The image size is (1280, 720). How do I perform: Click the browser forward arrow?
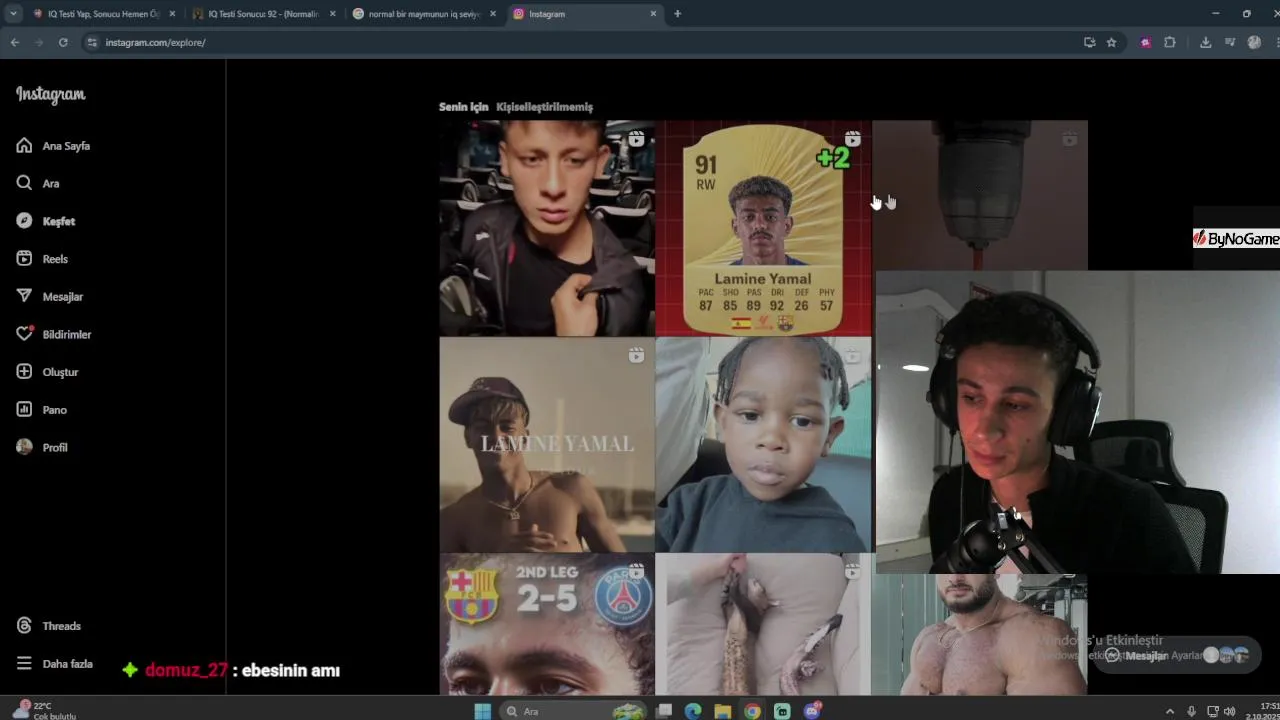pyautogui.click(x=39, y=42)
